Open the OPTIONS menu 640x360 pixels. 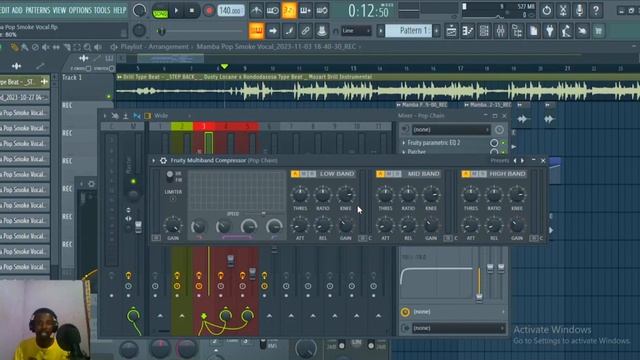pyautogui.click(x=80, y=10)
